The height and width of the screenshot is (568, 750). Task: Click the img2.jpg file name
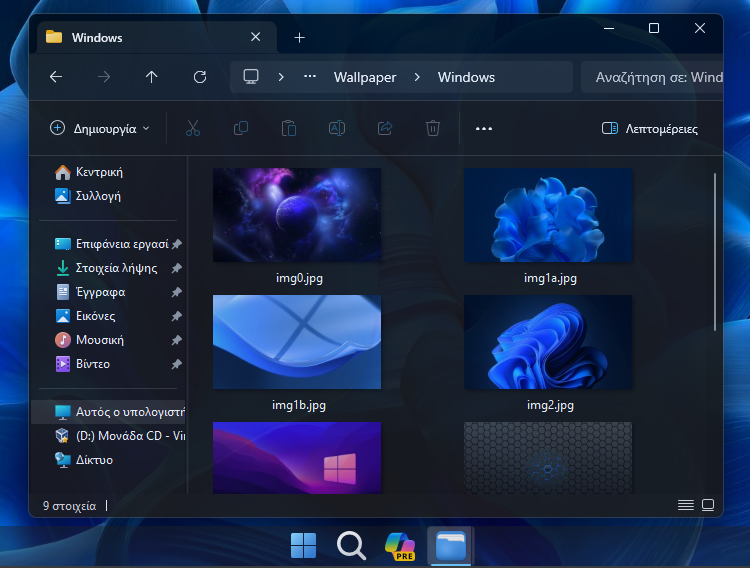point(551,405)
